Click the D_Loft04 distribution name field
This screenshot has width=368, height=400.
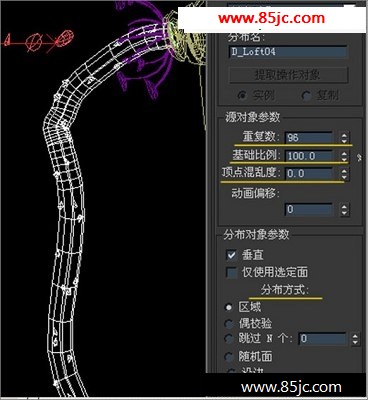[x=288, y=52]
